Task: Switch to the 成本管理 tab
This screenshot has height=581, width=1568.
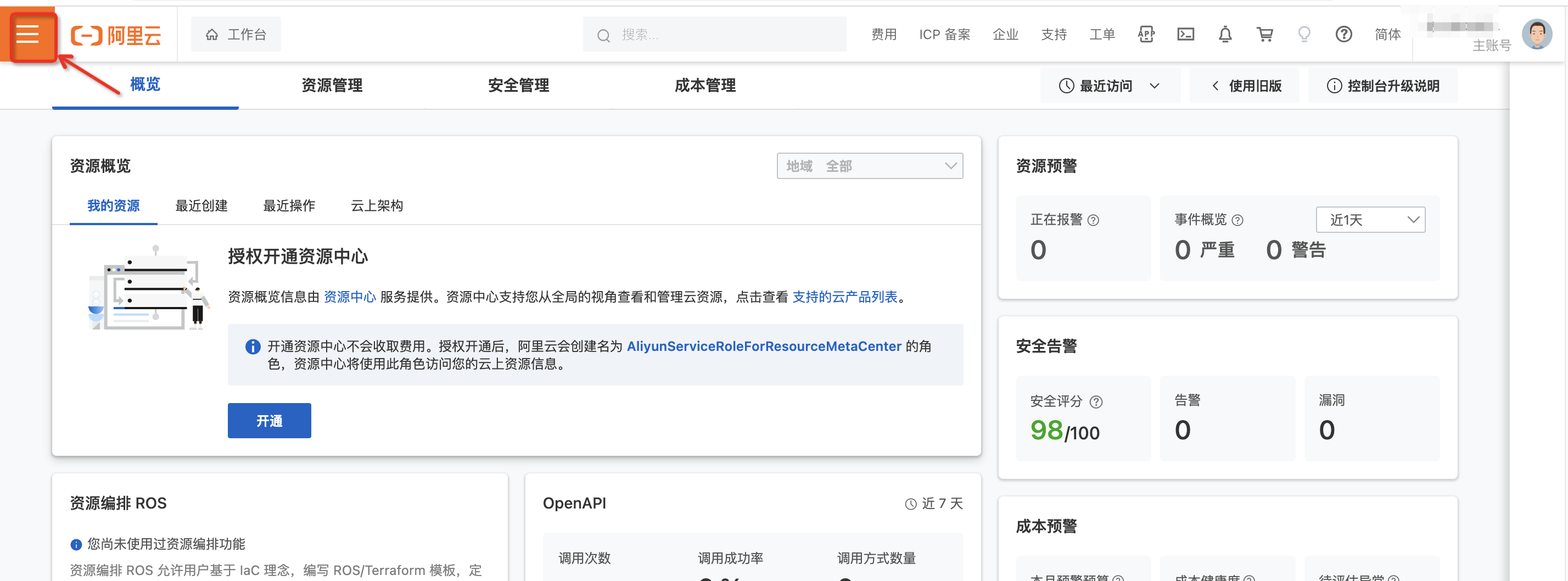Action: coord(705,85)
